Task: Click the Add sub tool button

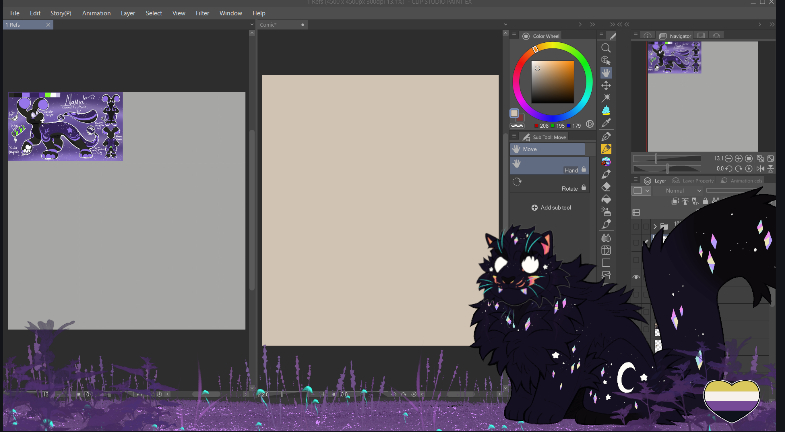Action: coord(550,207)
